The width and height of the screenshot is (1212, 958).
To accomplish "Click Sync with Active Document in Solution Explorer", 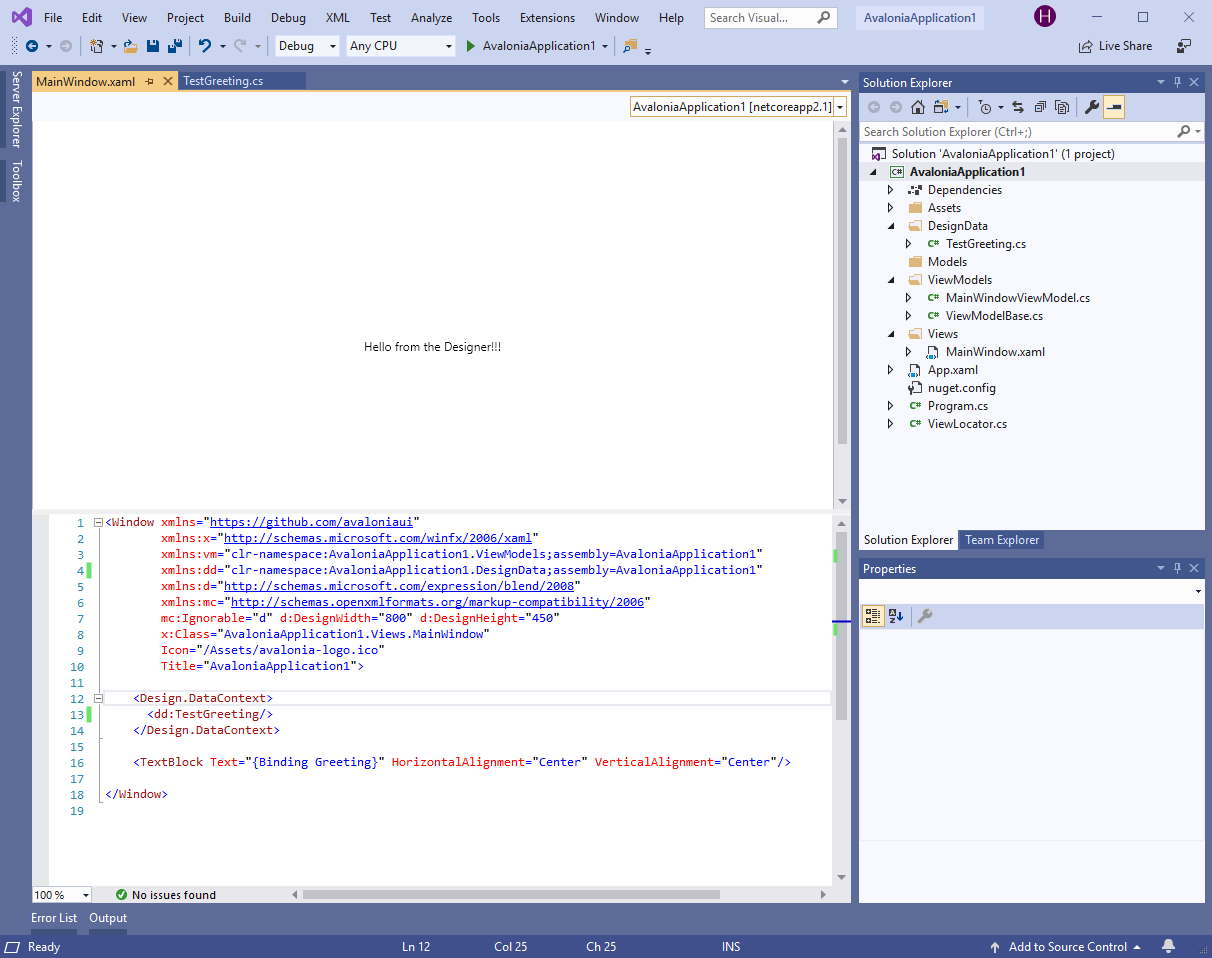I will click(x=1018, y=107).
